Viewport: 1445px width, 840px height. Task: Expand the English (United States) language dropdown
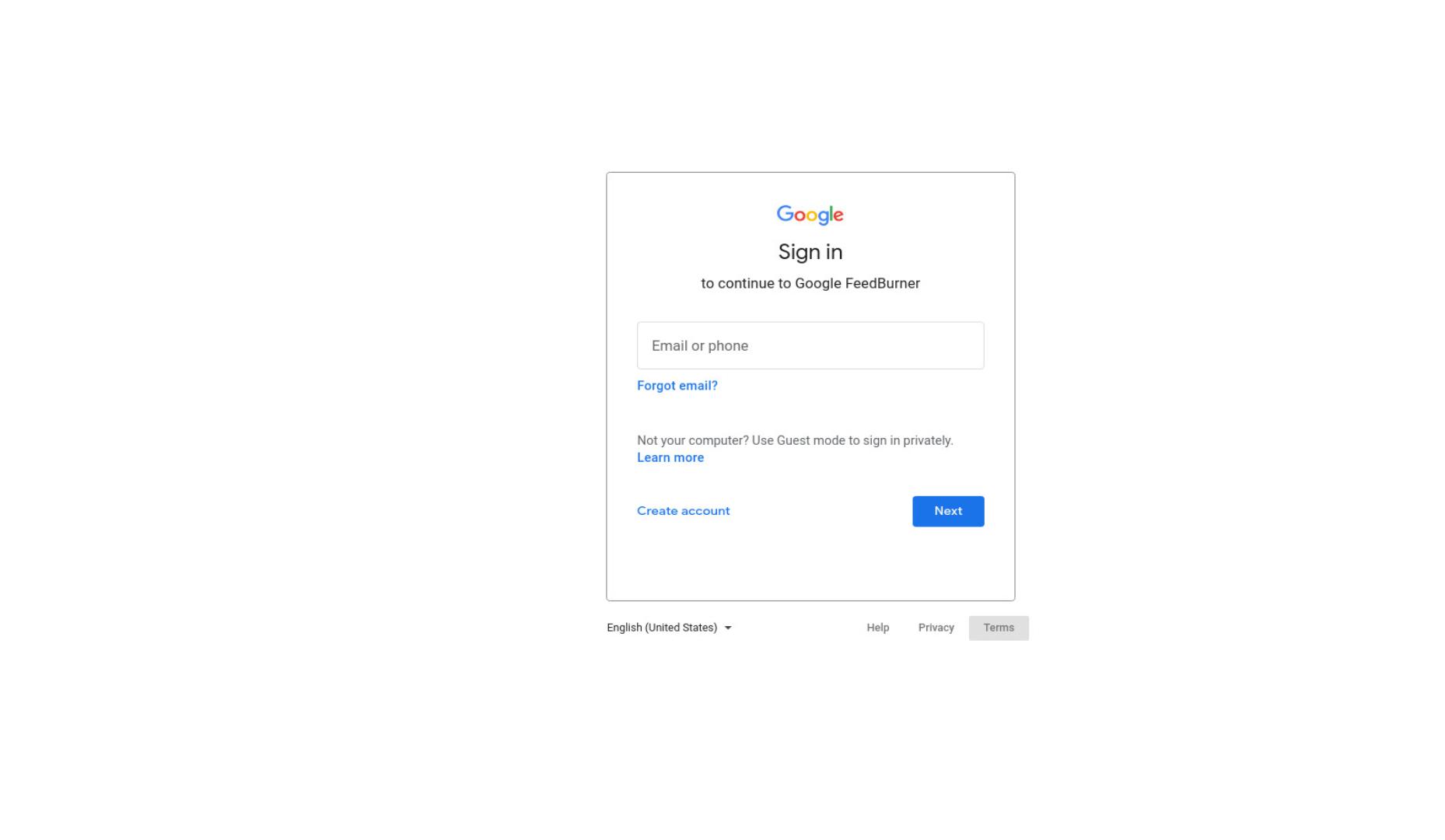point(669,628)
